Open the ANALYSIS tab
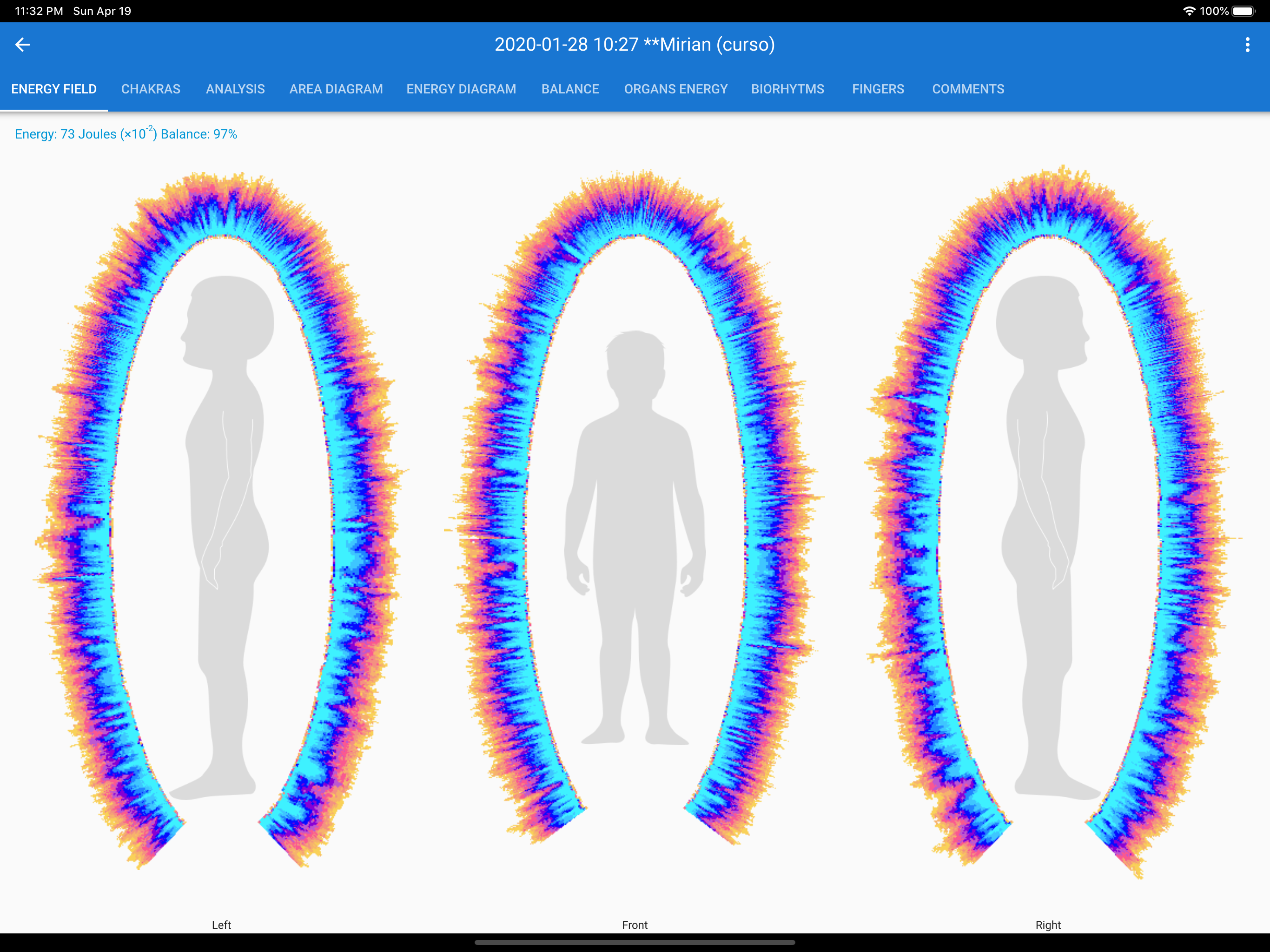 [x=235, y=89]
